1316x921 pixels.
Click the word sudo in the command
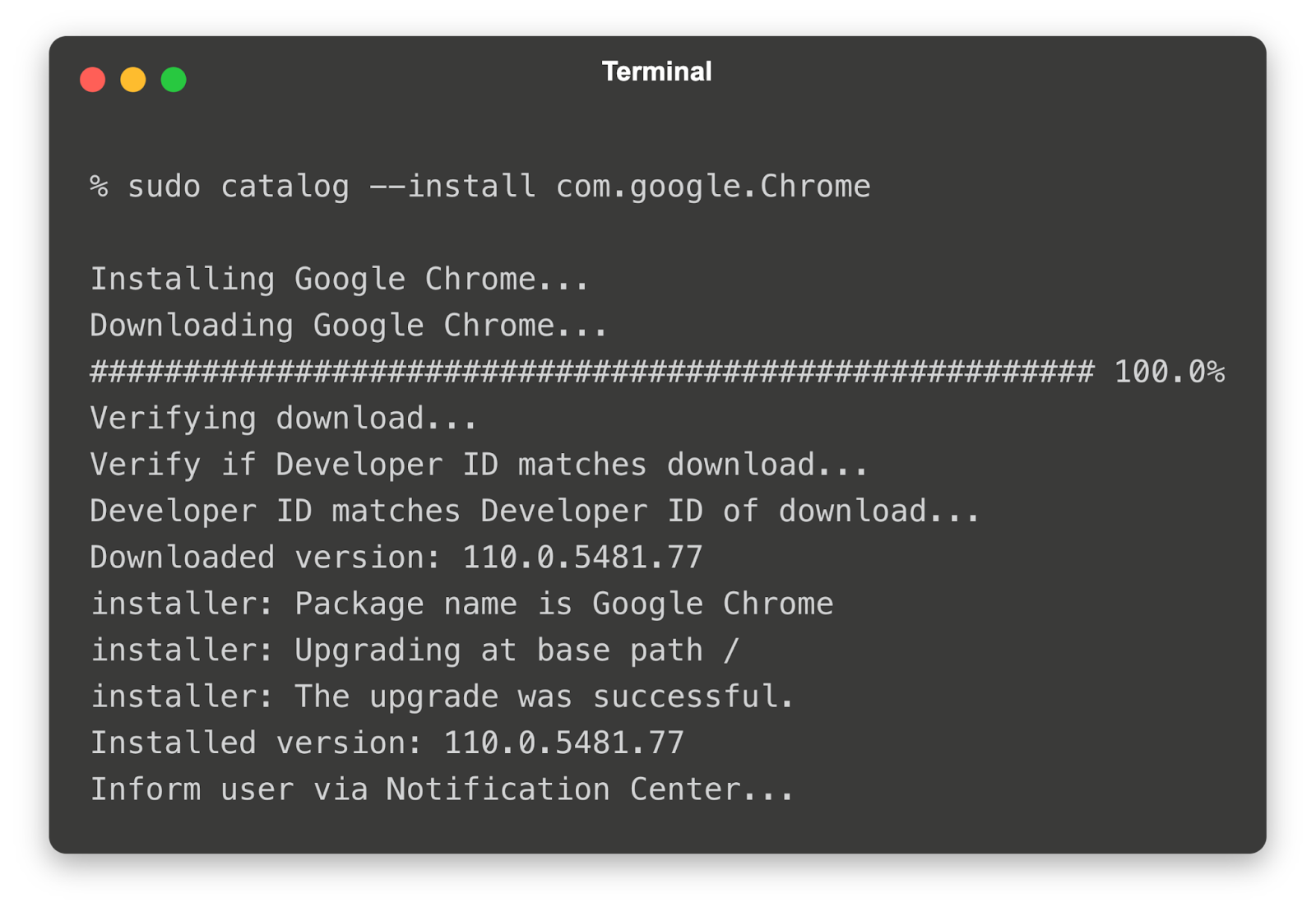pos(164,187)
